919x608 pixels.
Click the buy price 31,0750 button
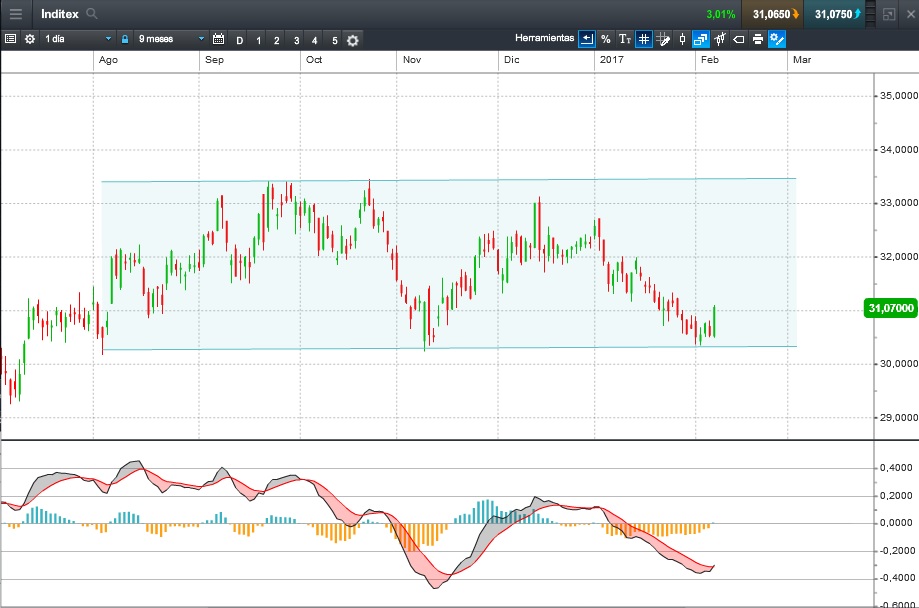pyautogui.click(x=835, y=14)
